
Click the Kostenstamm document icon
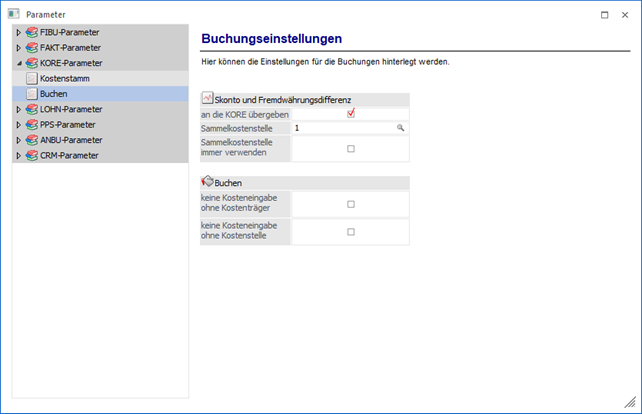[32, 78]
